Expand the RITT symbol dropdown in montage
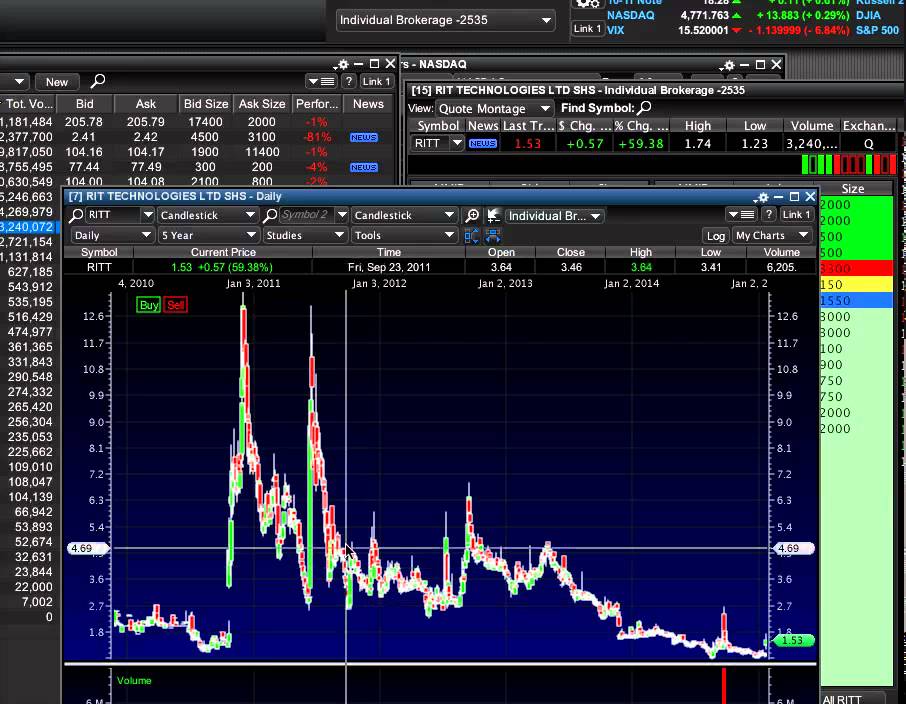Viewport: 906px width, 704px height. click(456, 143)
